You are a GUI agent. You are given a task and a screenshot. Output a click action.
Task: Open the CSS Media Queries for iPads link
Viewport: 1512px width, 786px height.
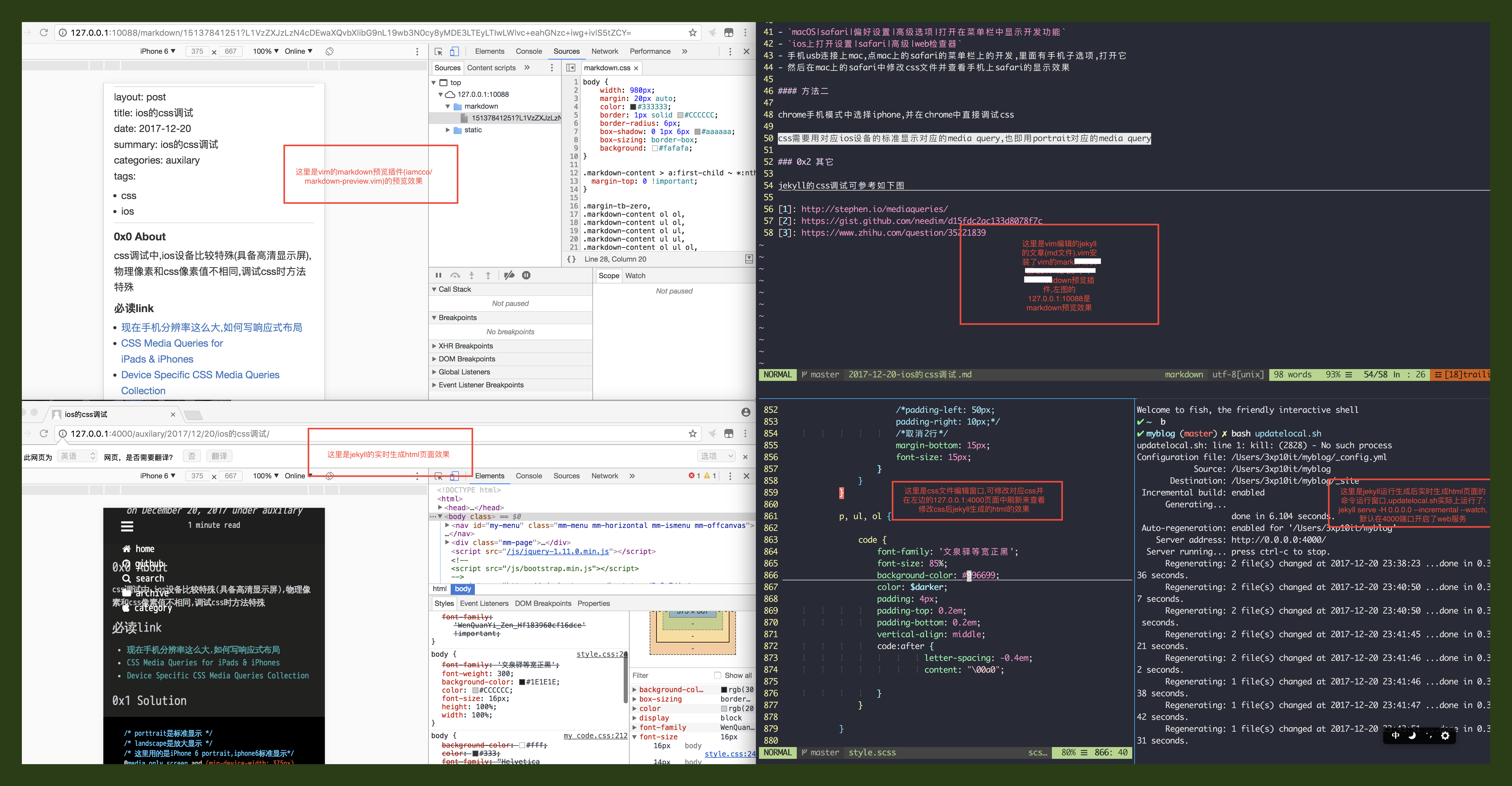pos(171,343)
